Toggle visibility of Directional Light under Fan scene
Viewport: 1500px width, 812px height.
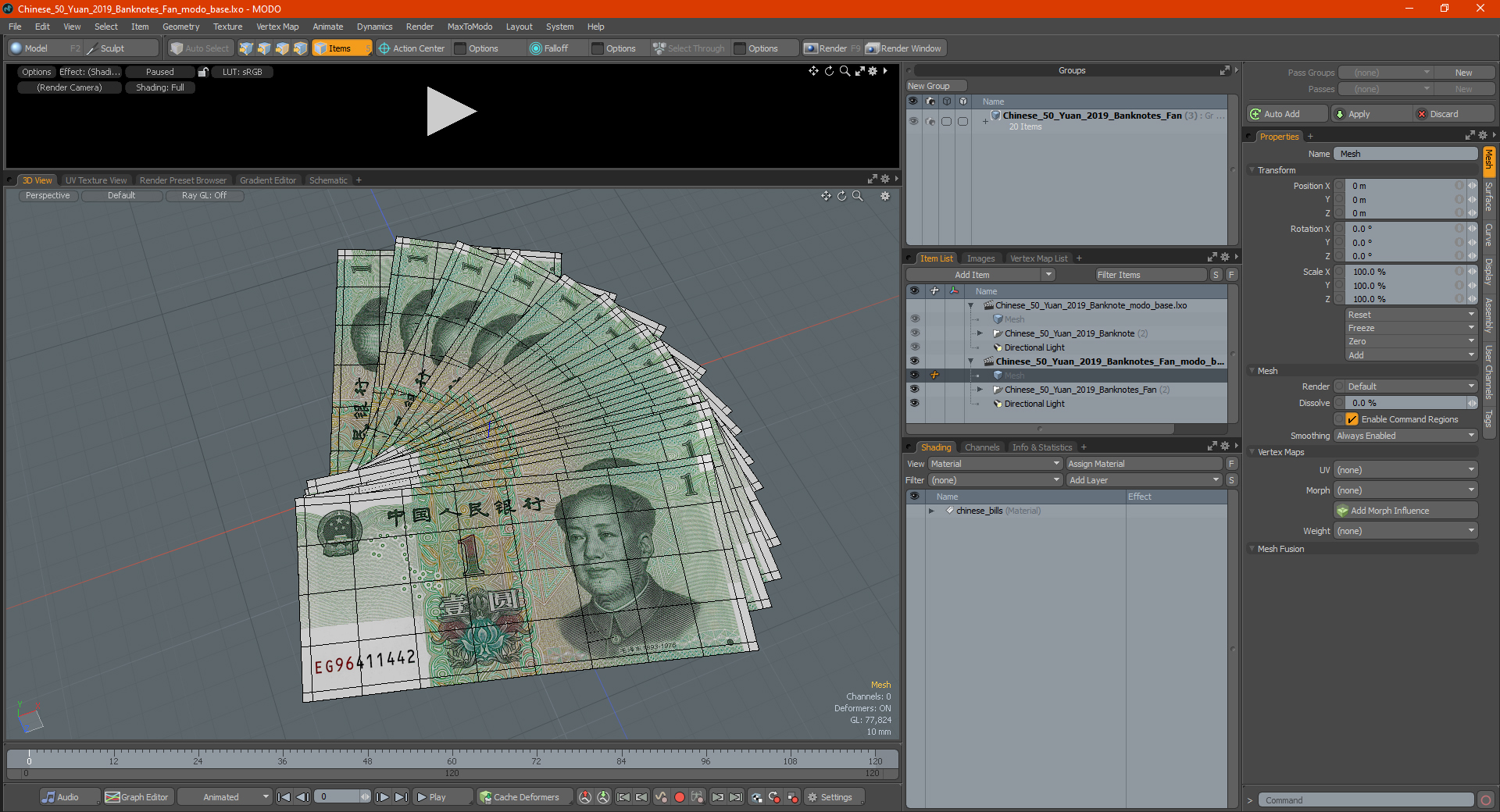pos(914,404)
